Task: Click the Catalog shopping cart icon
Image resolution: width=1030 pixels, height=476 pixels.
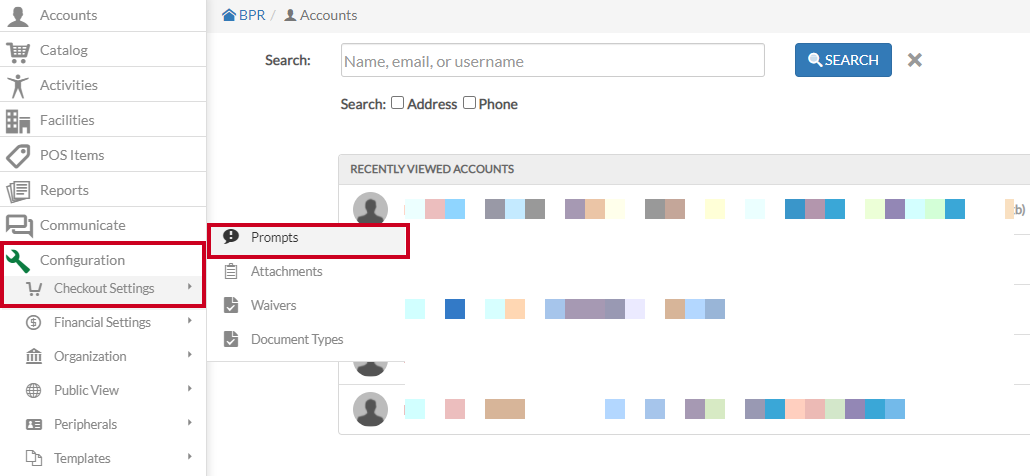Action: click(x=18, y=51)
